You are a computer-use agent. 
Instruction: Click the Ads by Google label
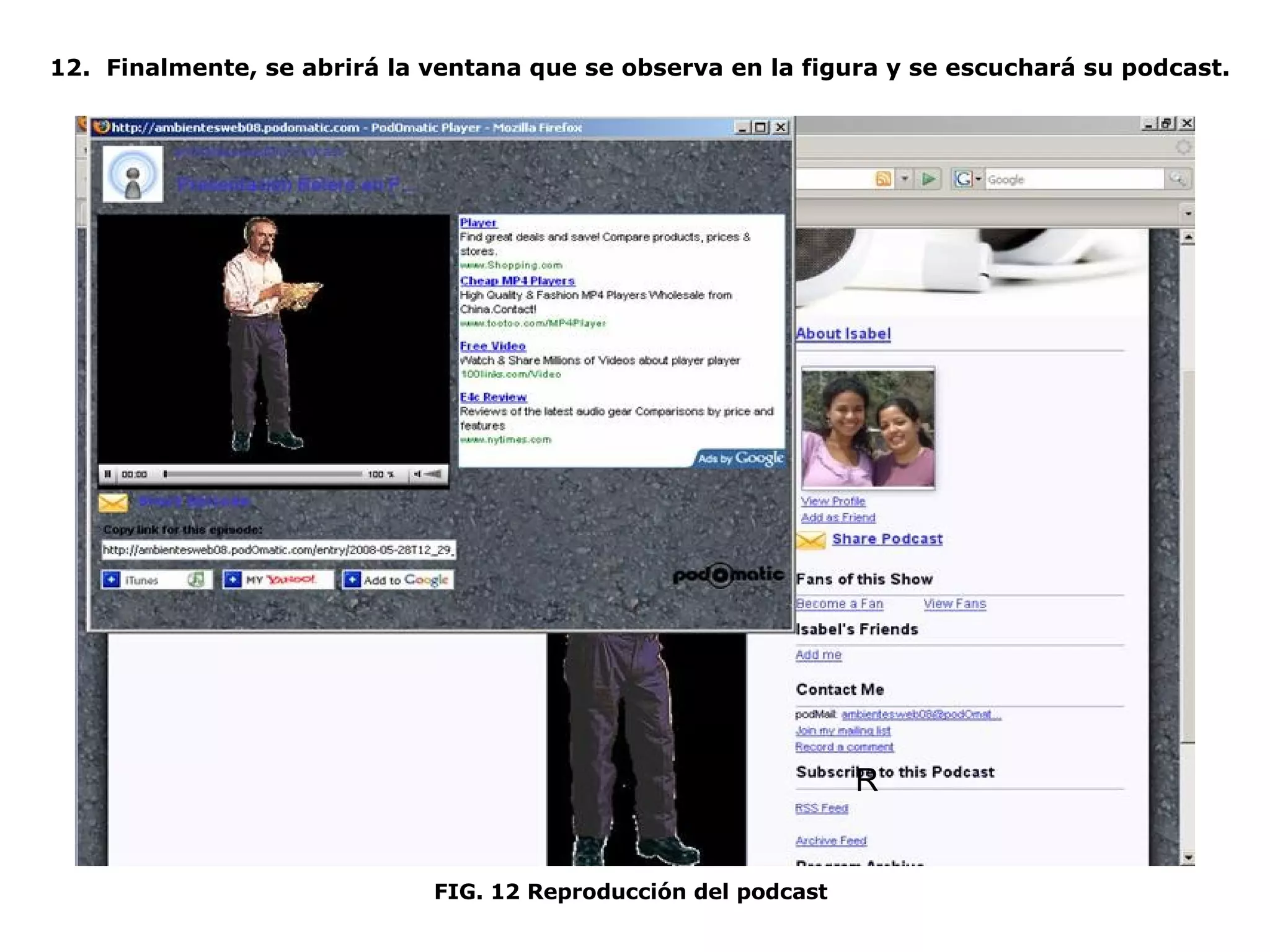[x=740, y=458]
